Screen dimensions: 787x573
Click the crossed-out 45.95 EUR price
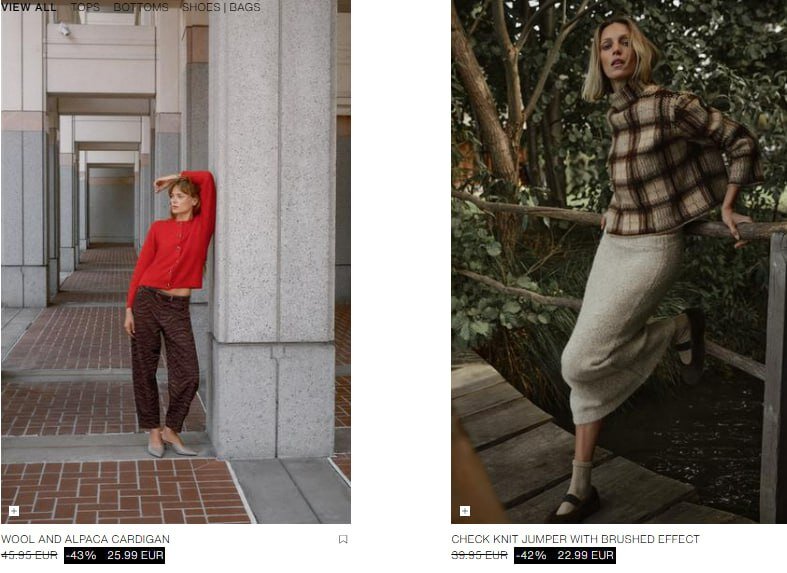pyautogui.click(x=29, y=555)
